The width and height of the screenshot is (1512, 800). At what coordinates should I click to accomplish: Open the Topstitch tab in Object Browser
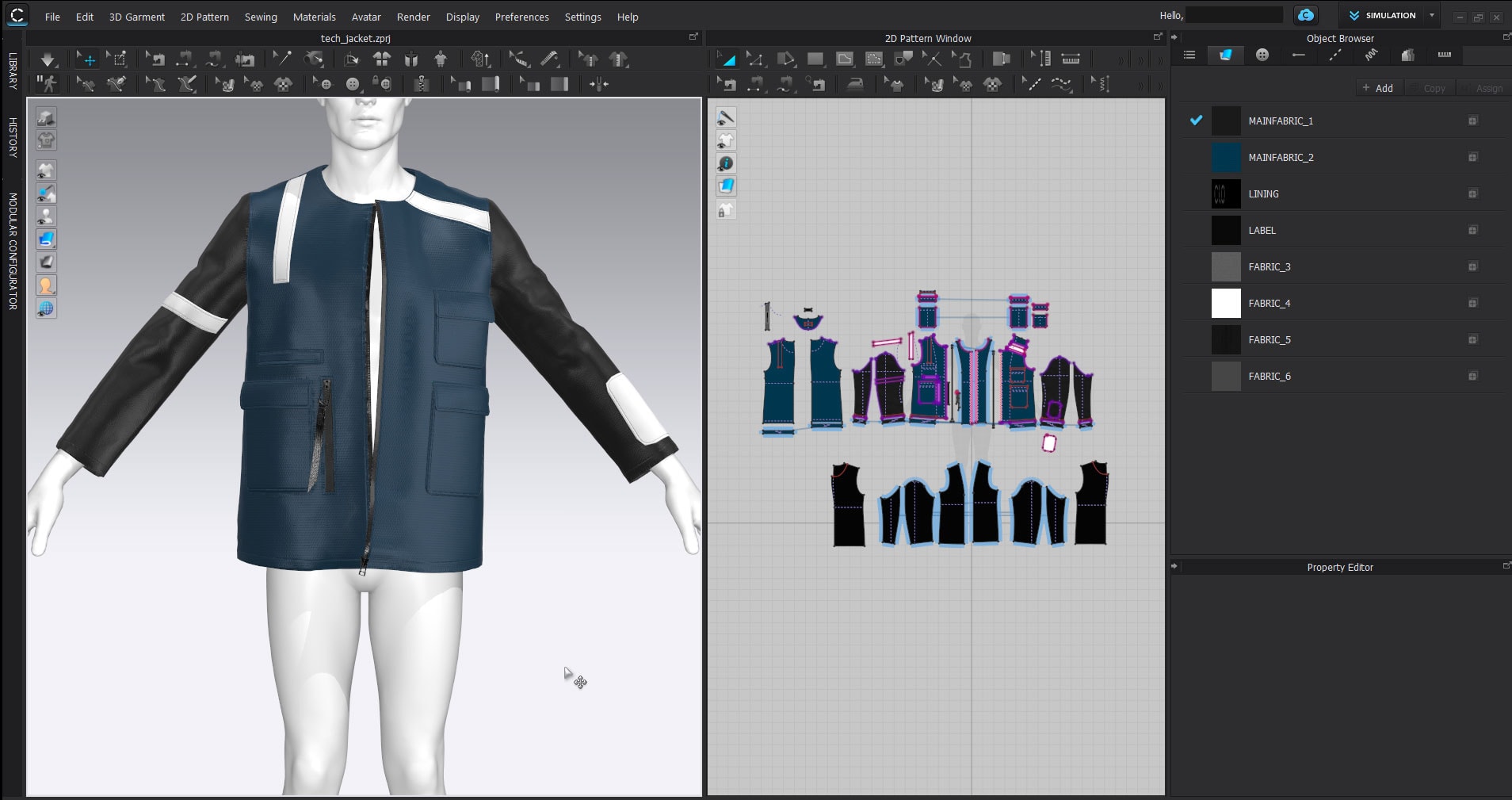1334,55
